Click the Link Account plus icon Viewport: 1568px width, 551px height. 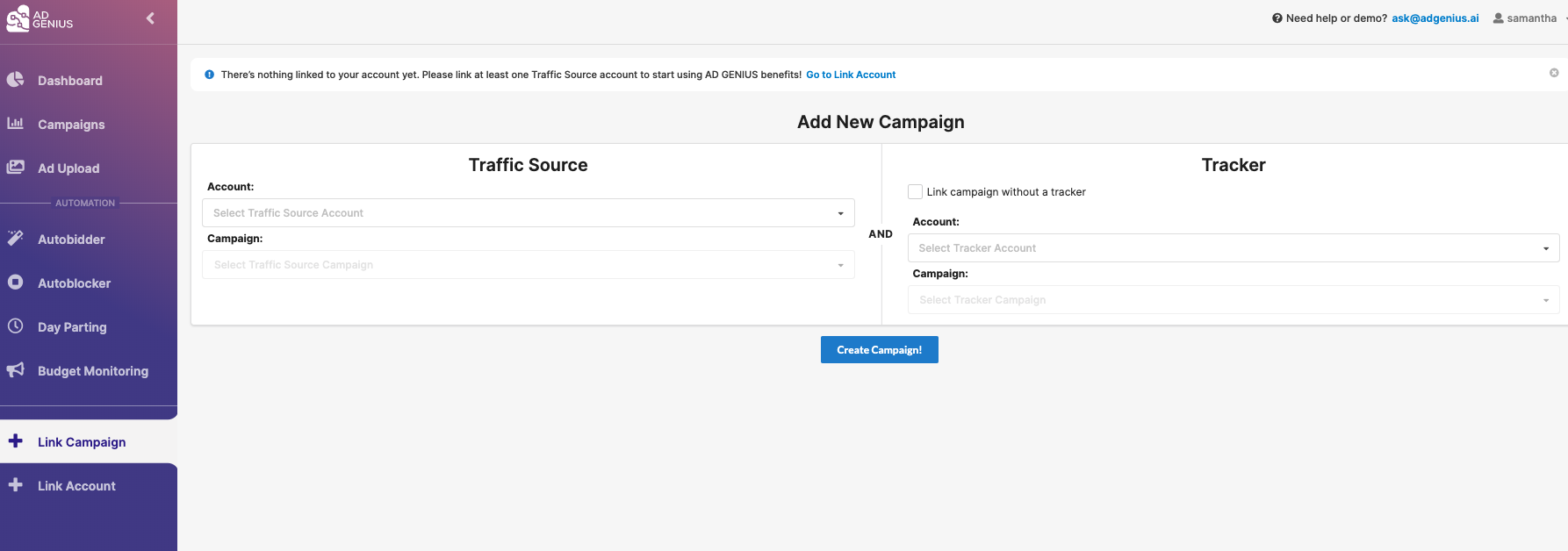coord(16,485)
